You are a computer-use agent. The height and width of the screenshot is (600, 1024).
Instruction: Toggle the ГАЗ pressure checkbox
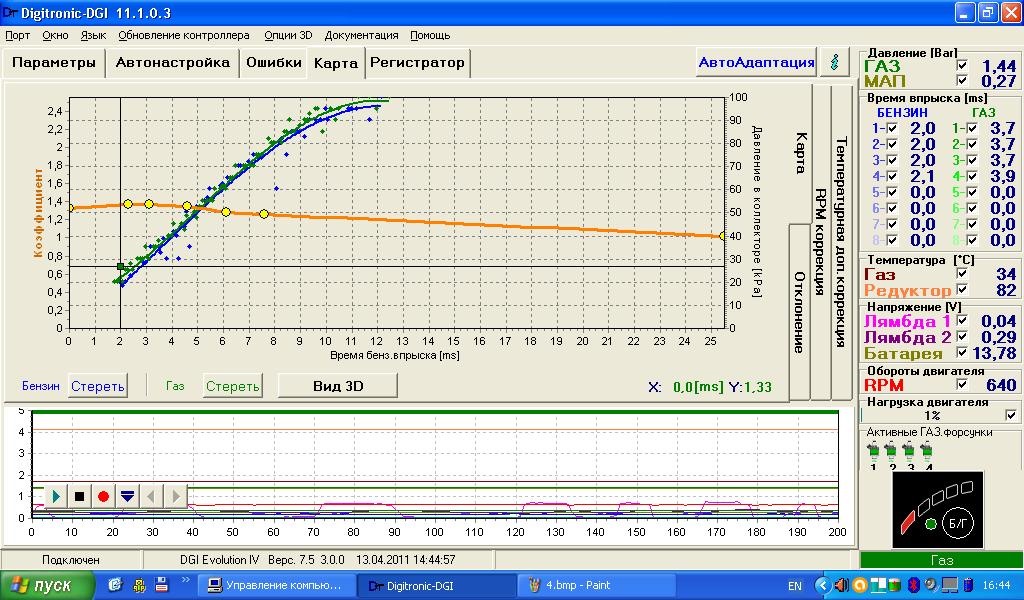[x=961, y=65]
